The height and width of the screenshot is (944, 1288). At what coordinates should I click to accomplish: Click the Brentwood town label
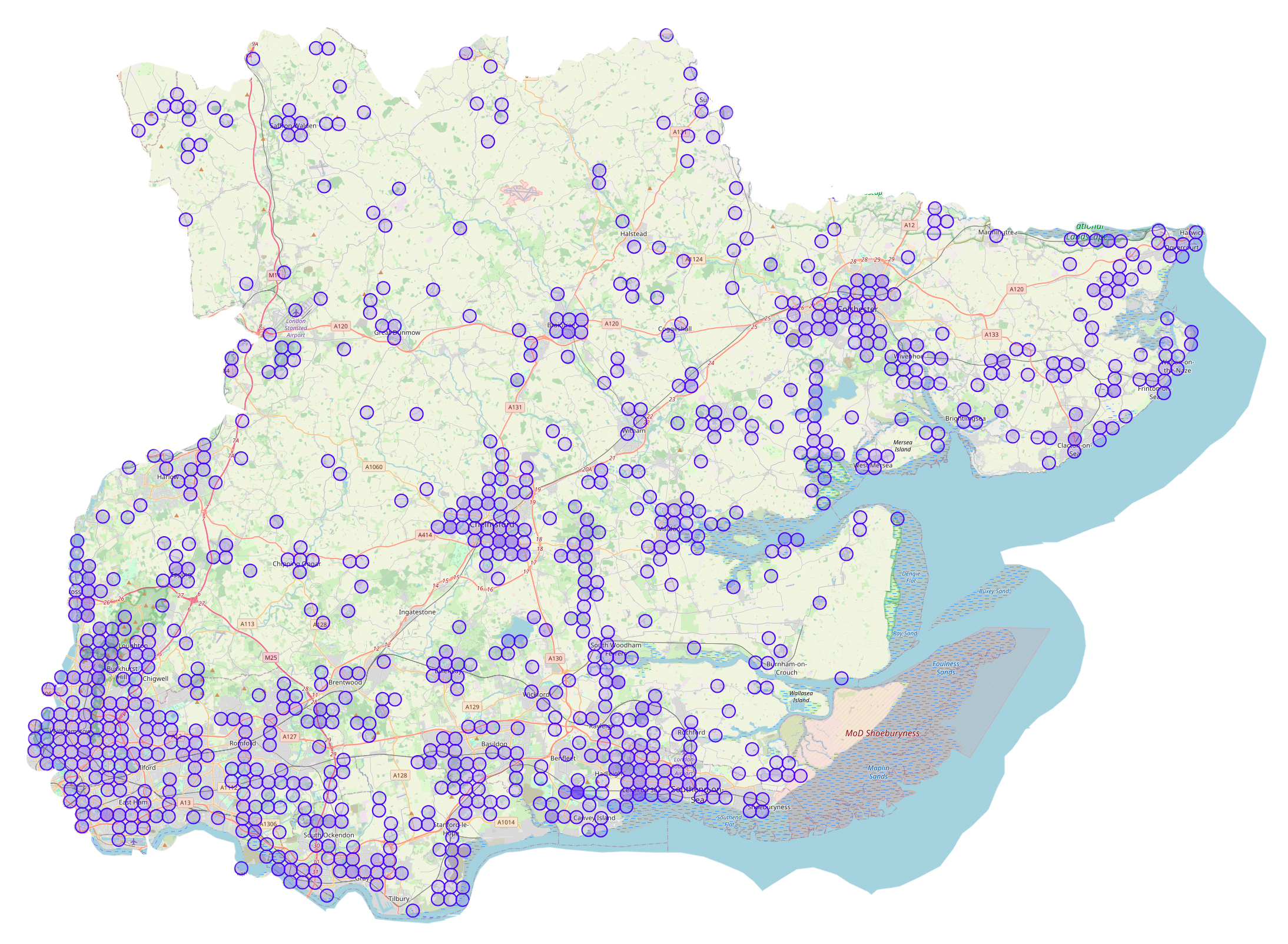[345, 683]
